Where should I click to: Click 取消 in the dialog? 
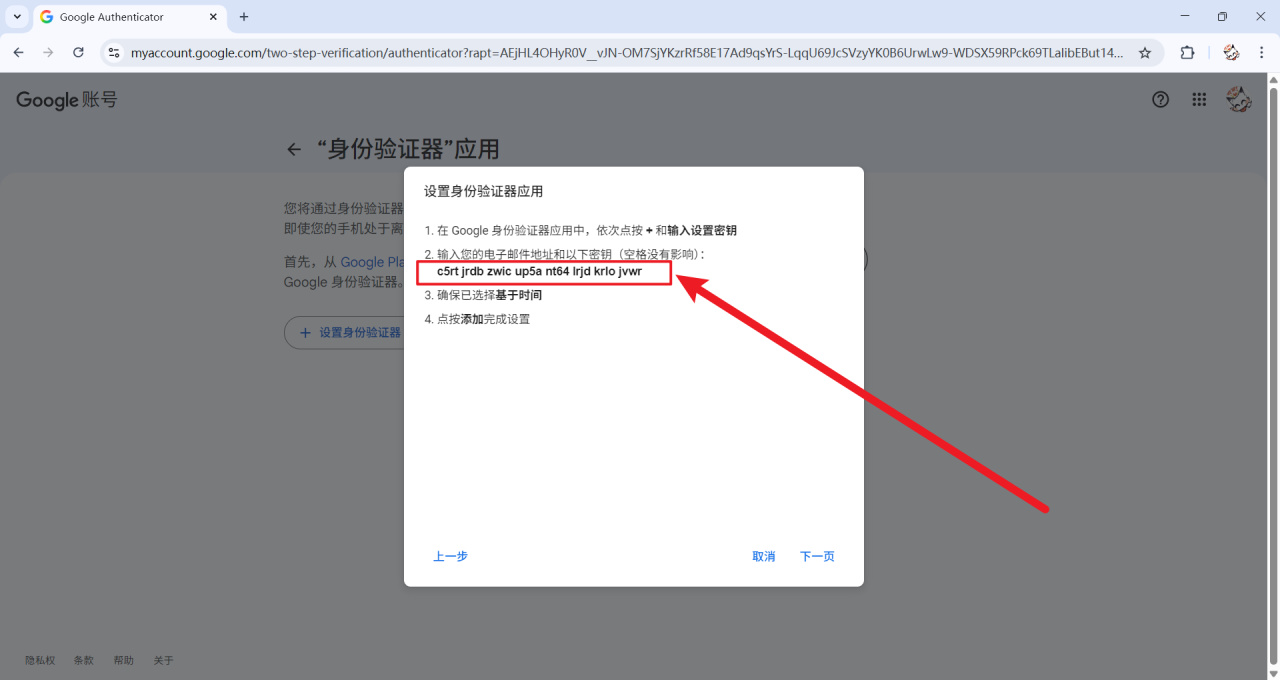(x=763, y=556)
